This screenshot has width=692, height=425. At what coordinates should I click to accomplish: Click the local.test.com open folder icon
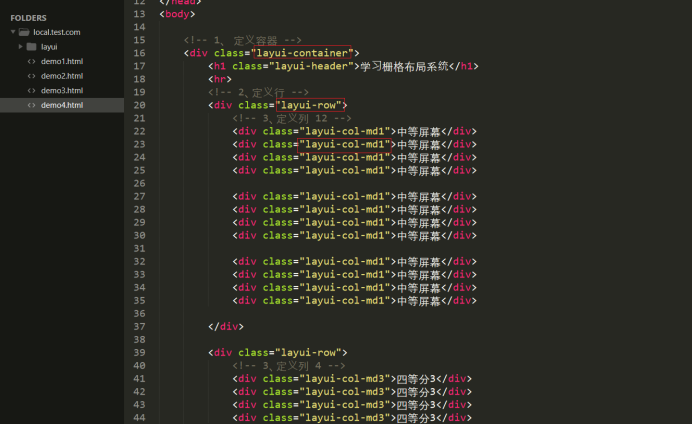click(x=24, y=32)
